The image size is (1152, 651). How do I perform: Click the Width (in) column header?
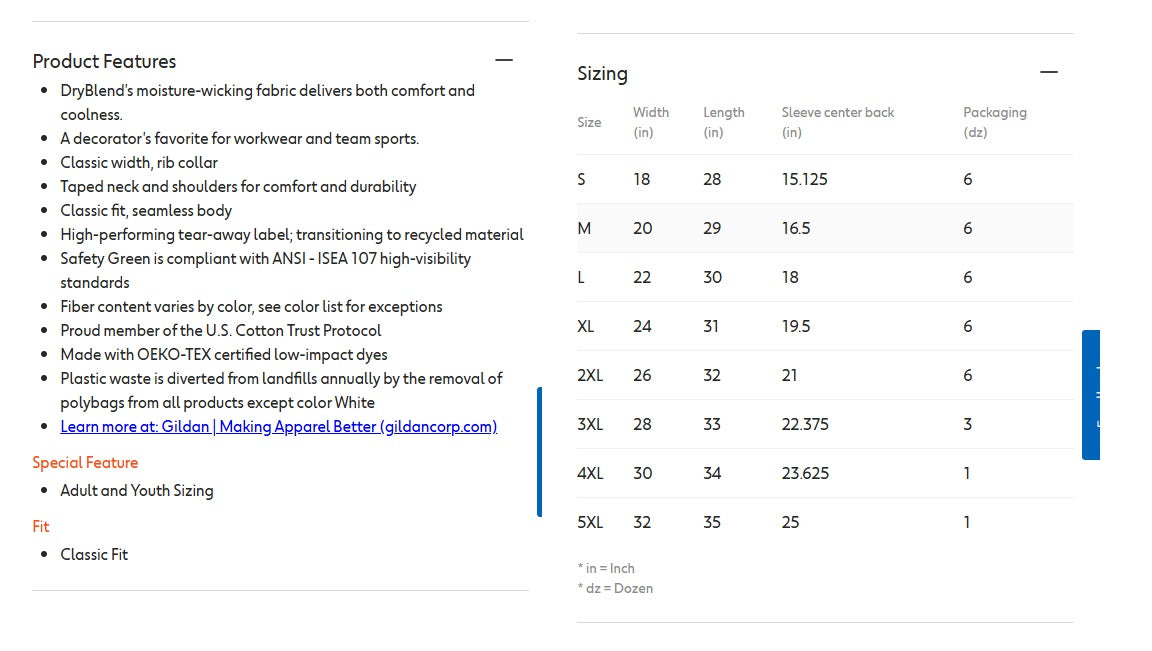point(650,122)
